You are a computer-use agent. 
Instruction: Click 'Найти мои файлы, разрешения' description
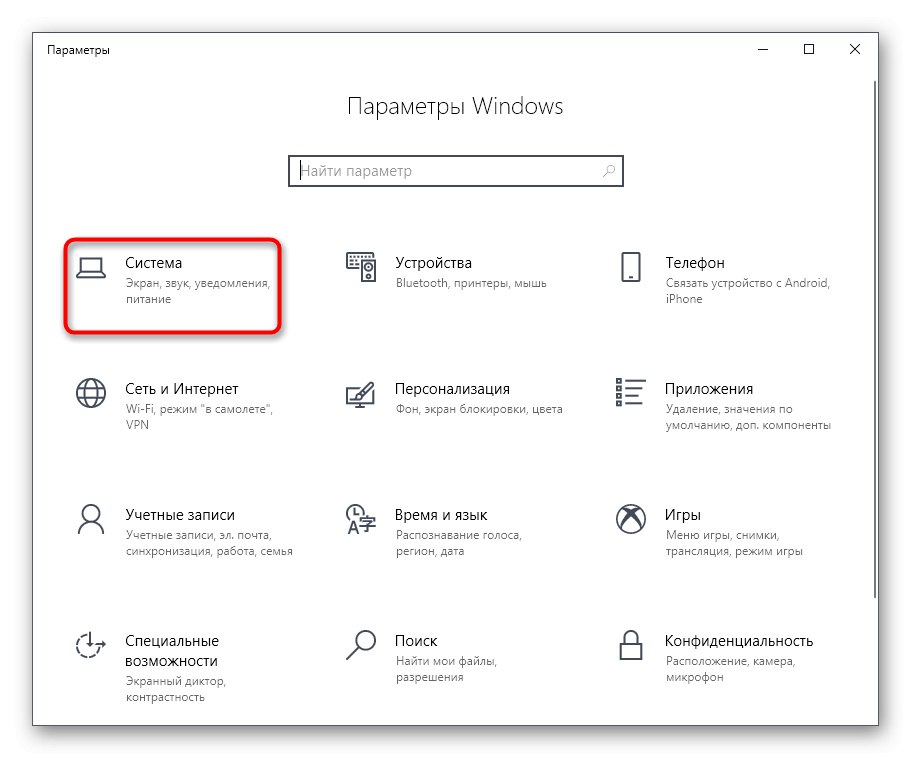(446, 669)
